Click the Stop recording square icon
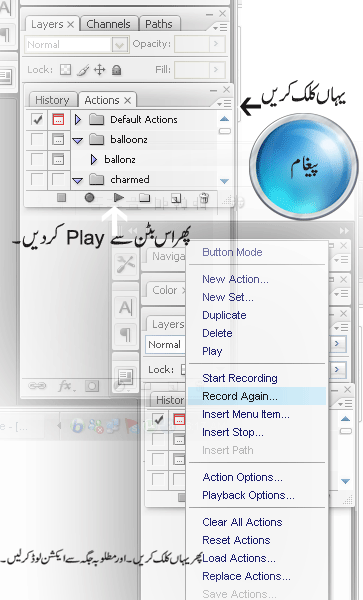Screen dimensions: 363x600 click(61, 197)
